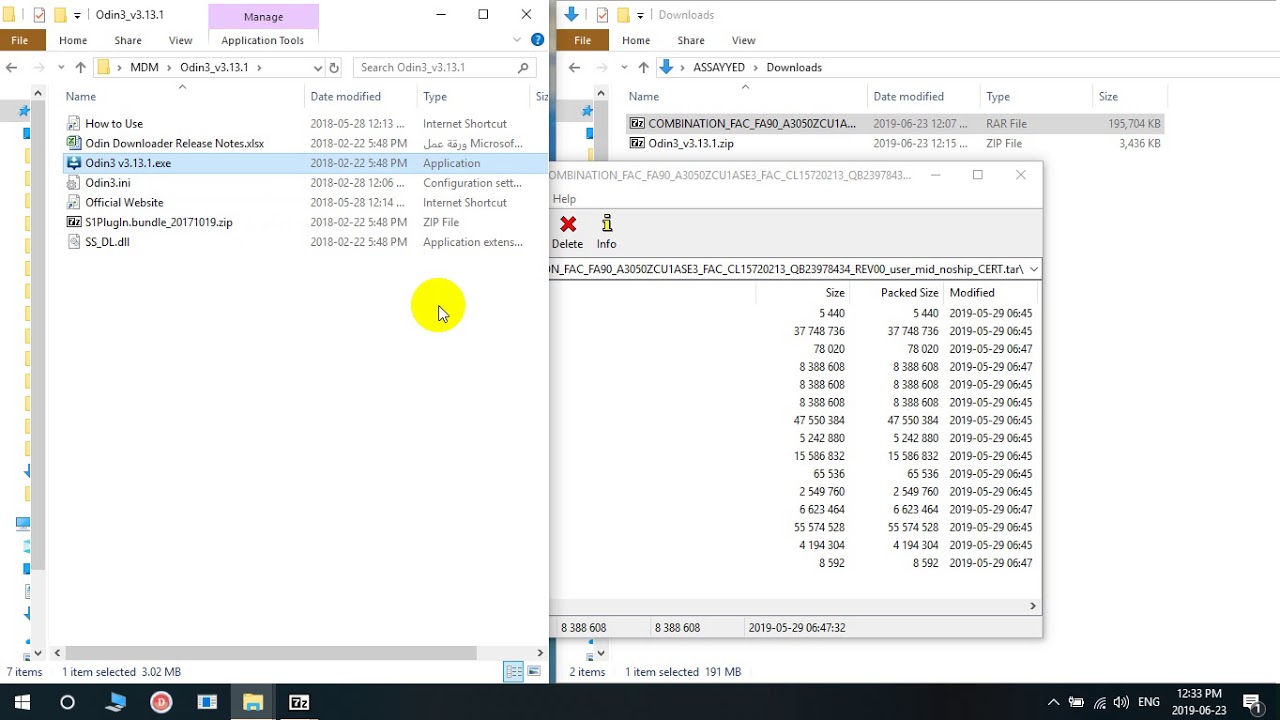Screen dimensions: 1280x720
Task: Open Explorer help in Odin3 window
Action: [x=537, y=40]
